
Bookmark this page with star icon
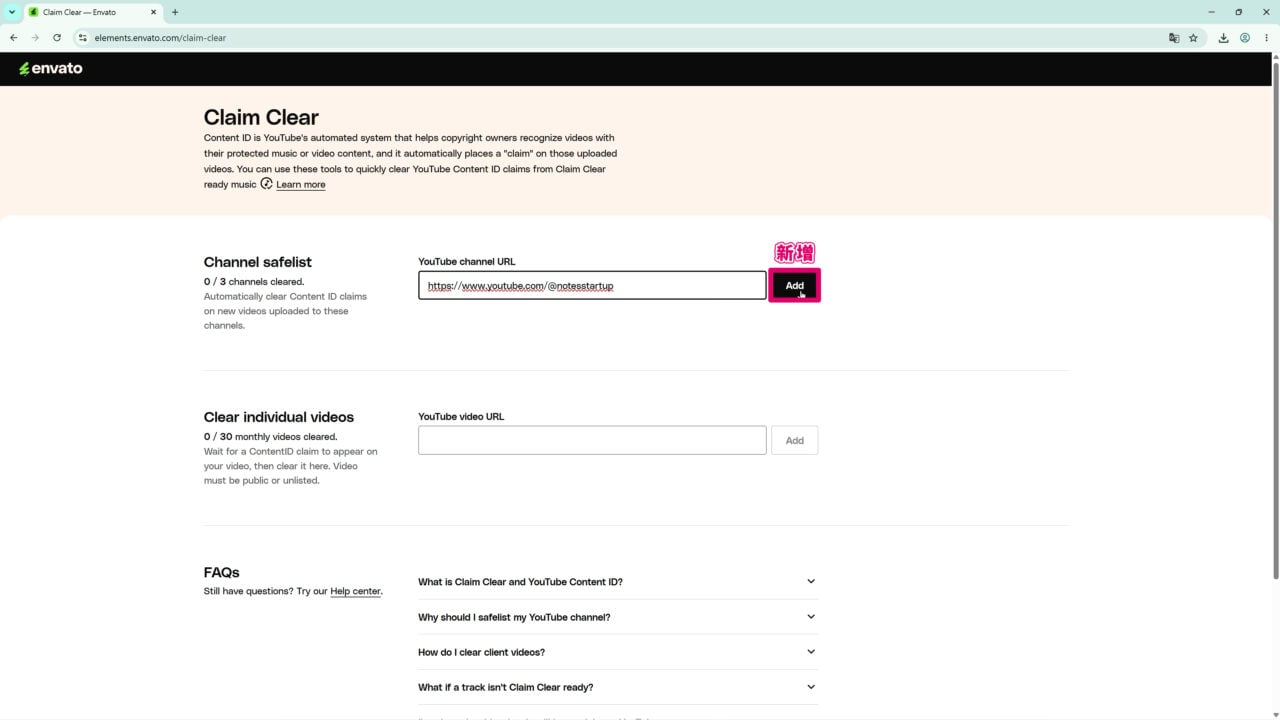click(1193, 38)
